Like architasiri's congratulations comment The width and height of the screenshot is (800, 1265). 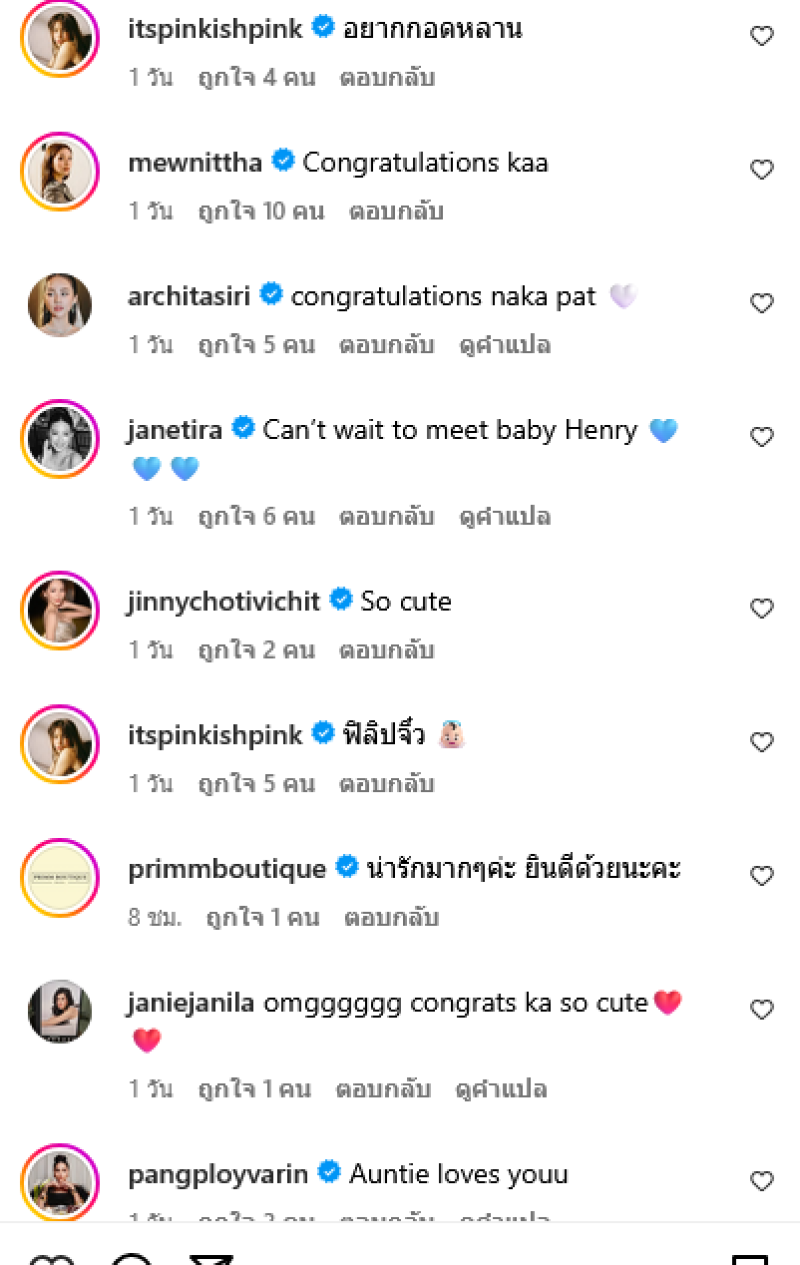click(x=762, y=303)
